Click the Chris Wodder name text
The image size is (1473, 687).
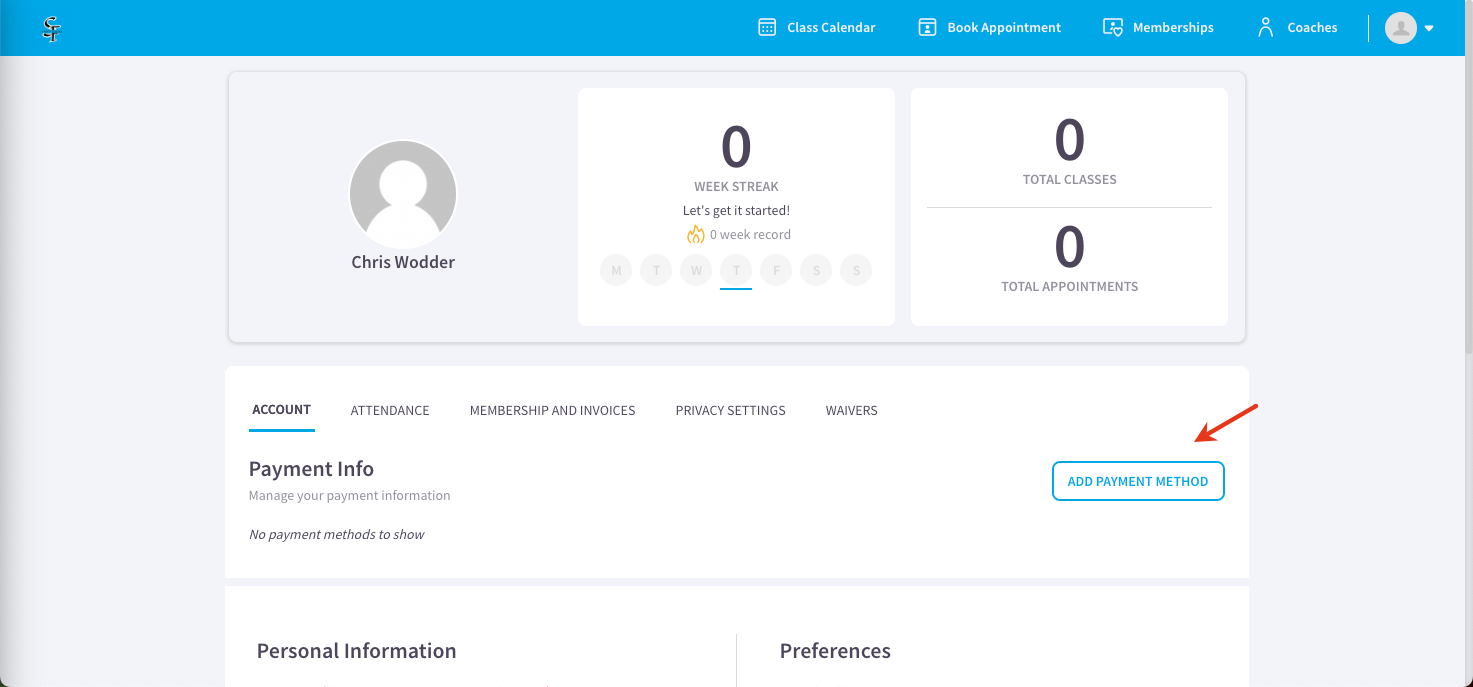click(x=403, y=262)
